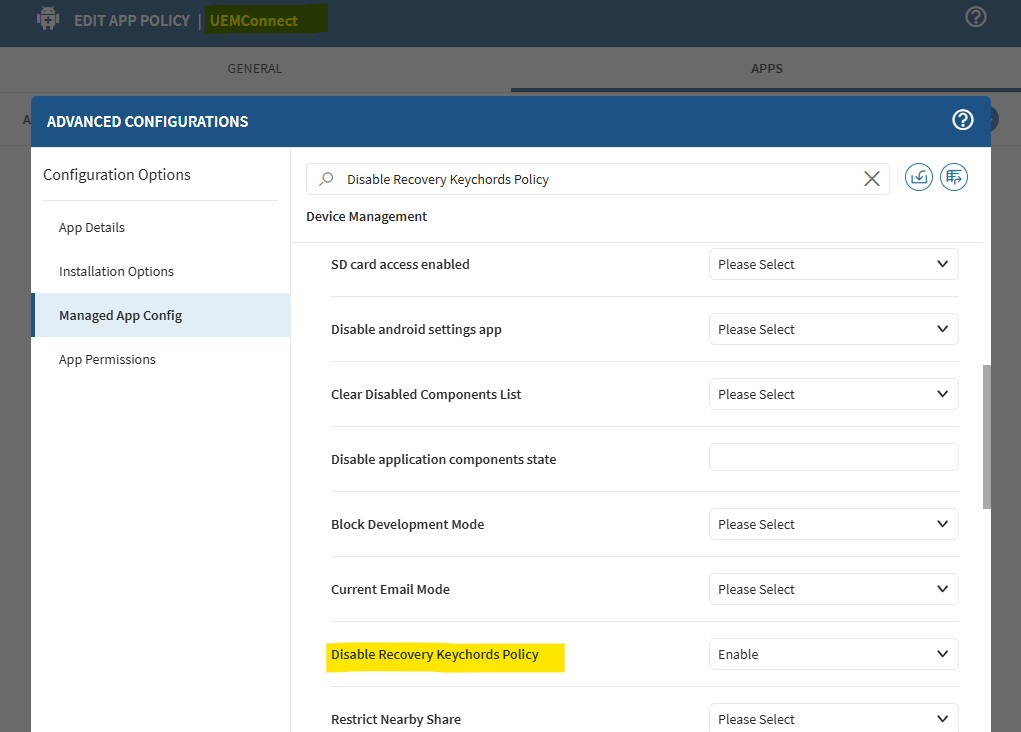Expand Clear Disabled Components List dropdown
Screen dimensions: 1021x732
click(x=833, y=394)
